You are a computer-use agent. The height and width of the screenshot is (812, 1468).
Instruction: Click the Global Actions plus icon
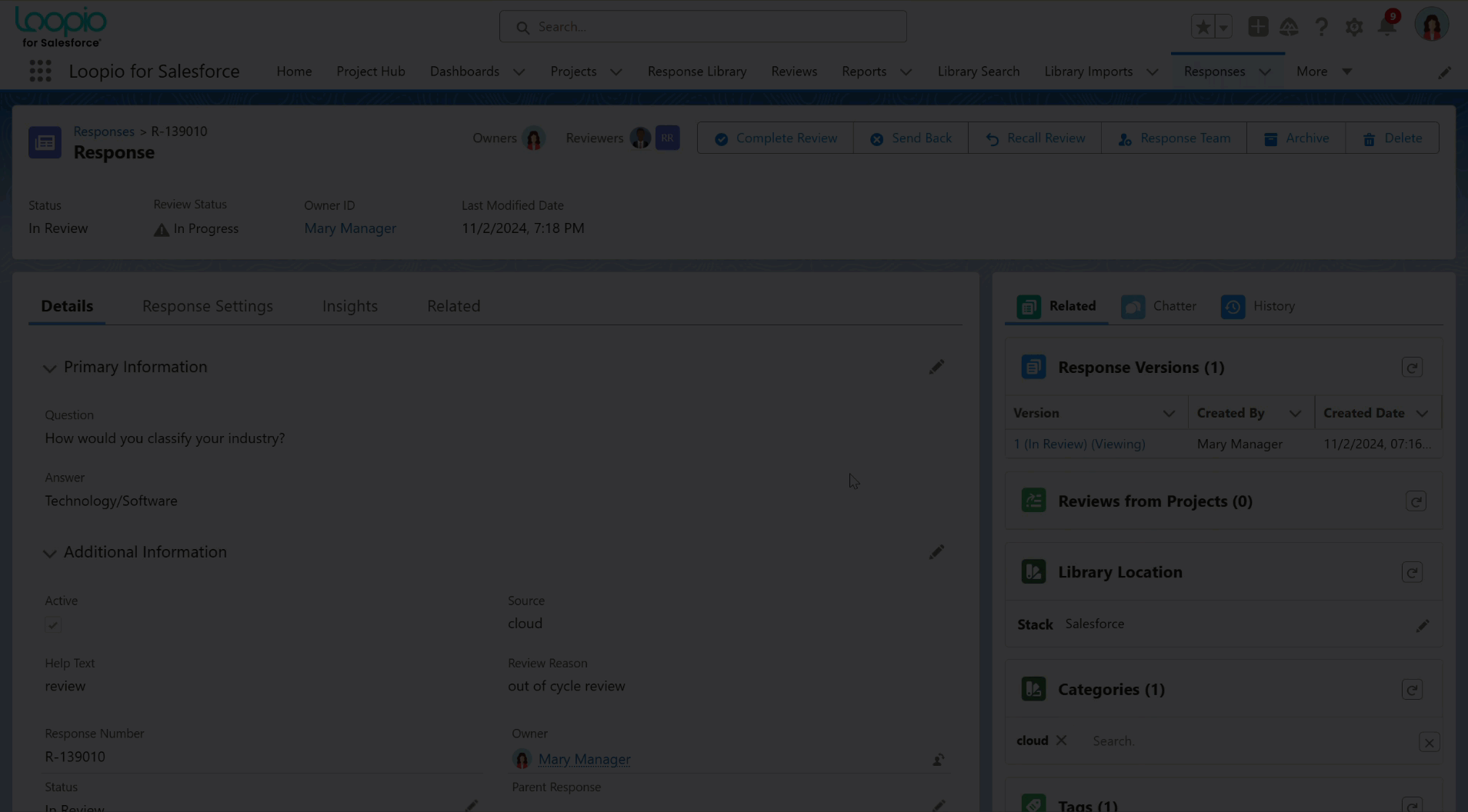click(x=1258, y=26)
